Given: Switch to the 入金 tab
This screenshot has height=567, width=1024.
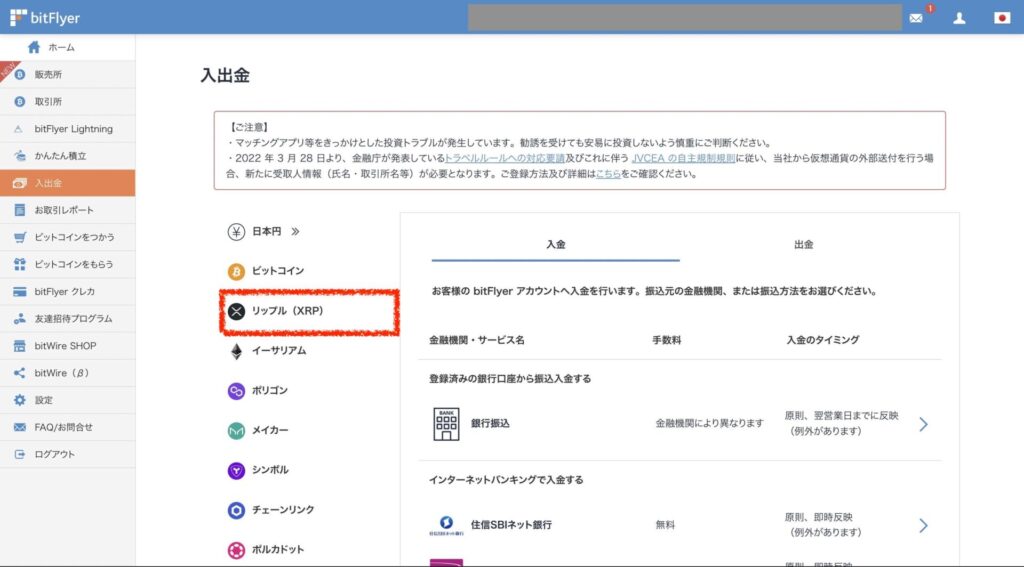Looking at the screenshot, I should tap(555, 245).
